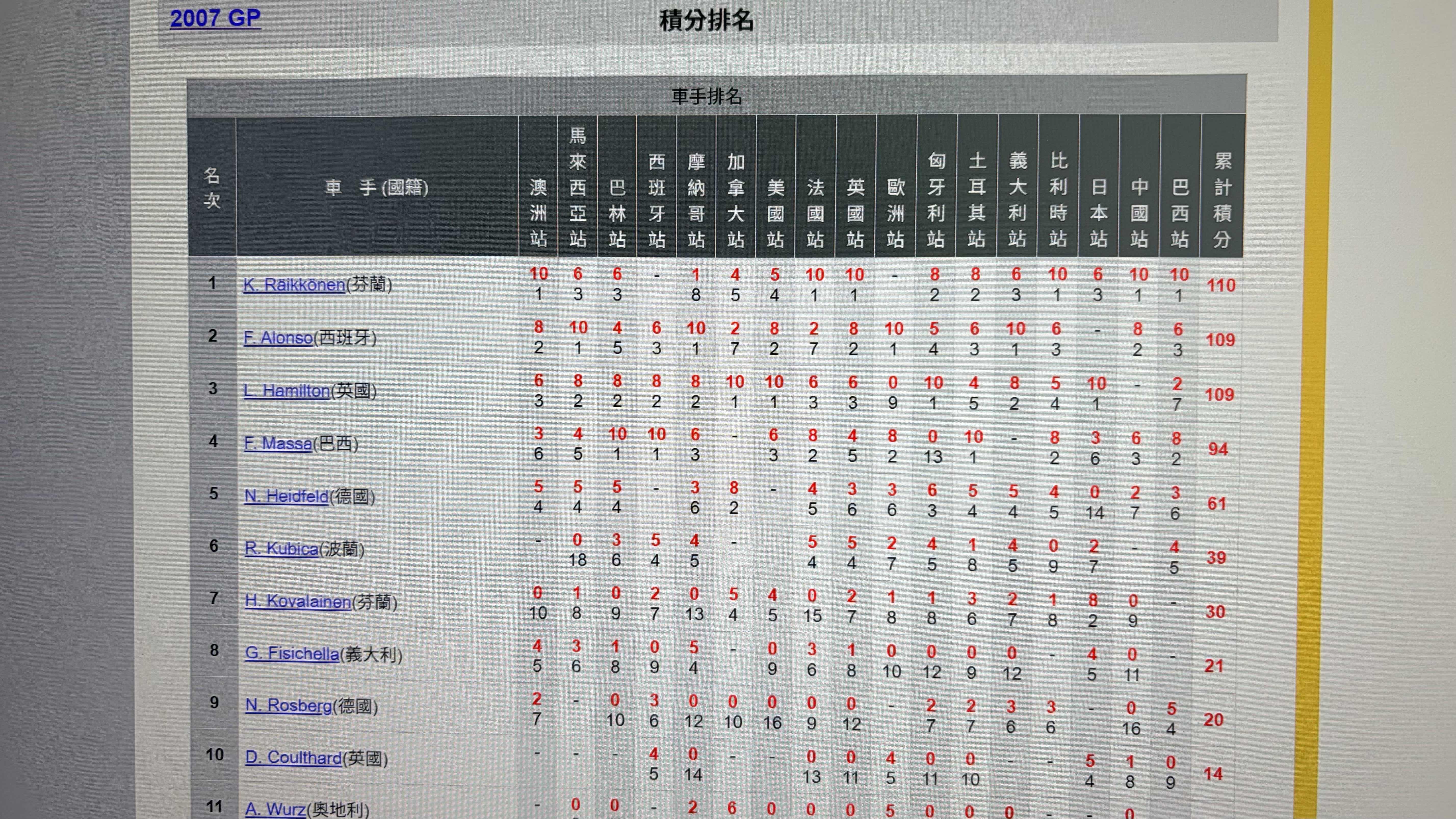Image resolution: width=1456 pixels, height=819 pixels.
Task: Click the 車手排名 table title bar
Action: 707,96
